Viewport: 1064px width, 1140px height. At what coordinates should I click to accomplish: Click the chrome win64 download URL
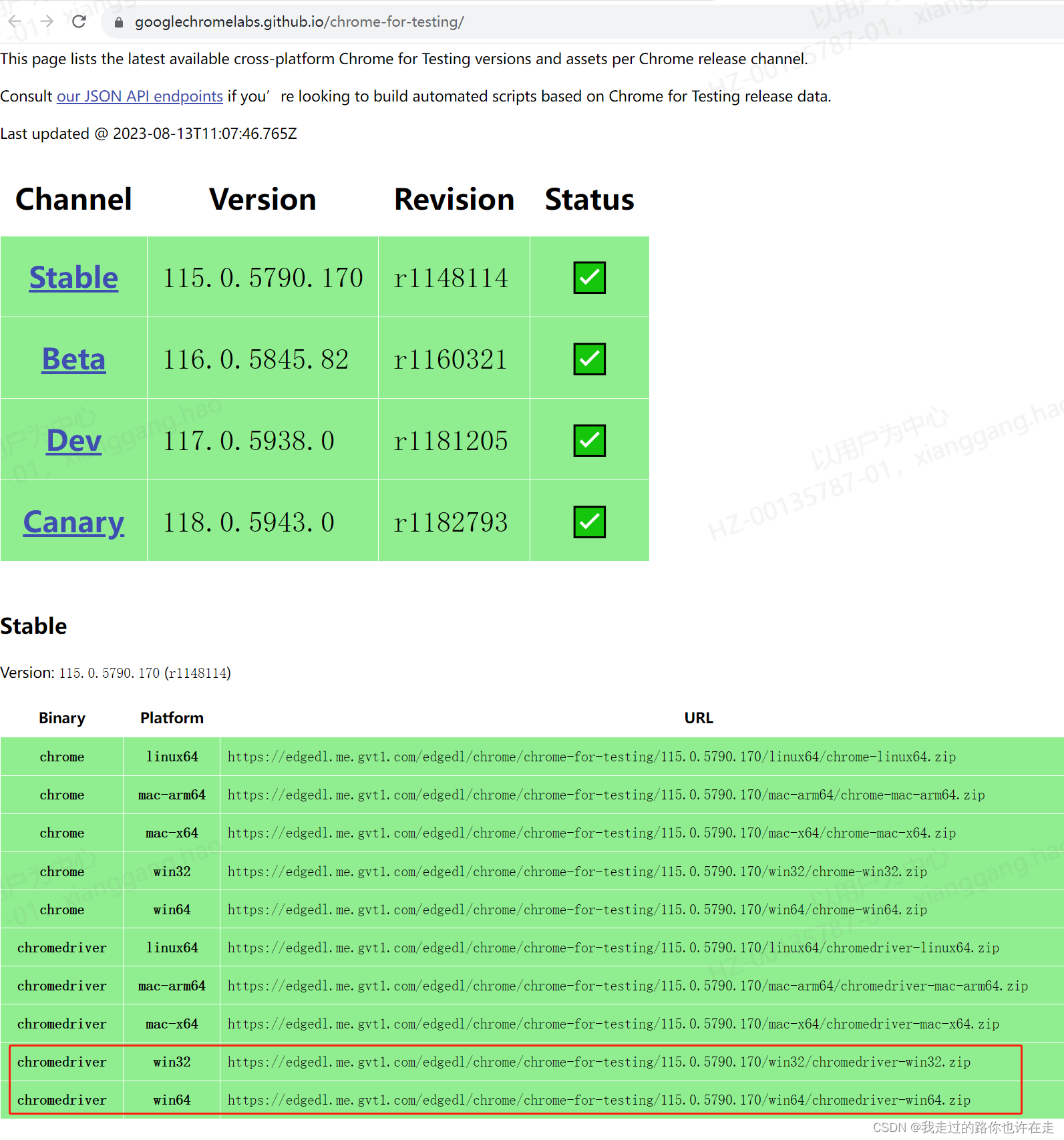tap(577, 910)
